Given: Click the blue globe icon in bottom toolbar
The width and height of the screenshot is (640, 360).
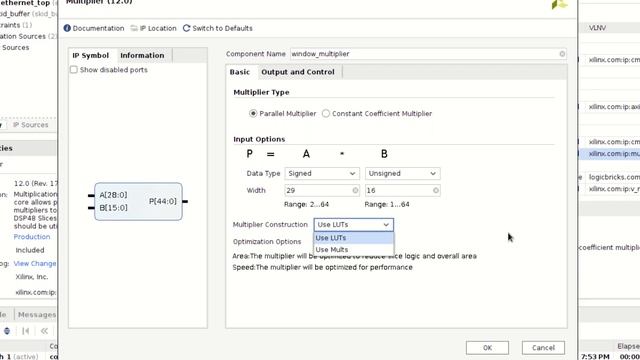Looking at the screenshot, I should pos(7,331).
